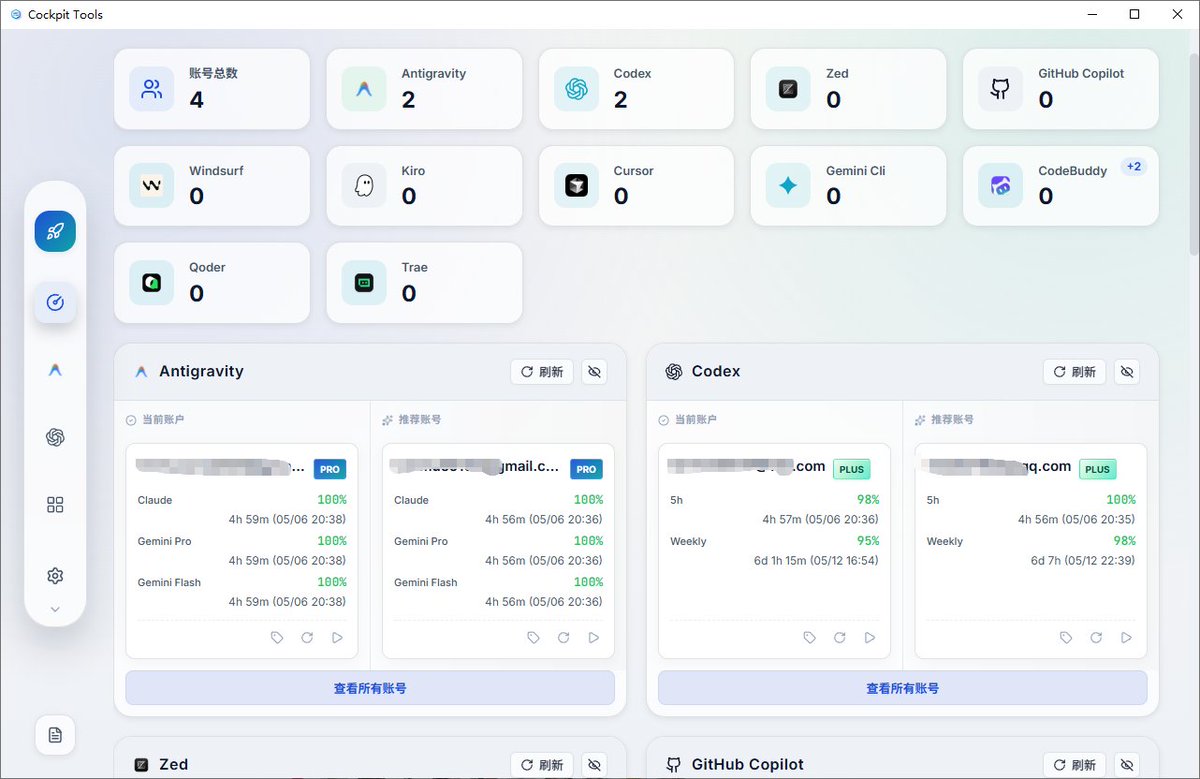Click the Antigravity summary card icon

pyautogui.click(x=364, y=89)
